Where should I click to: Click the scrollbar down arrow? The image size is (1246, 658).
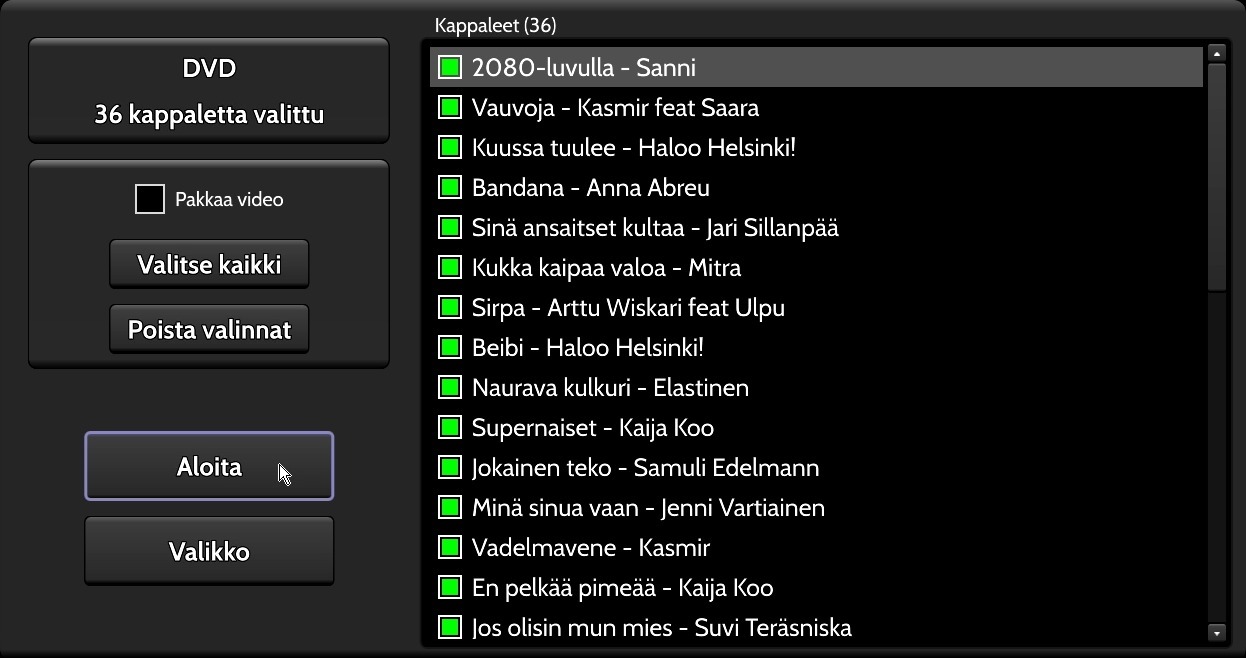click(1217, 632)
